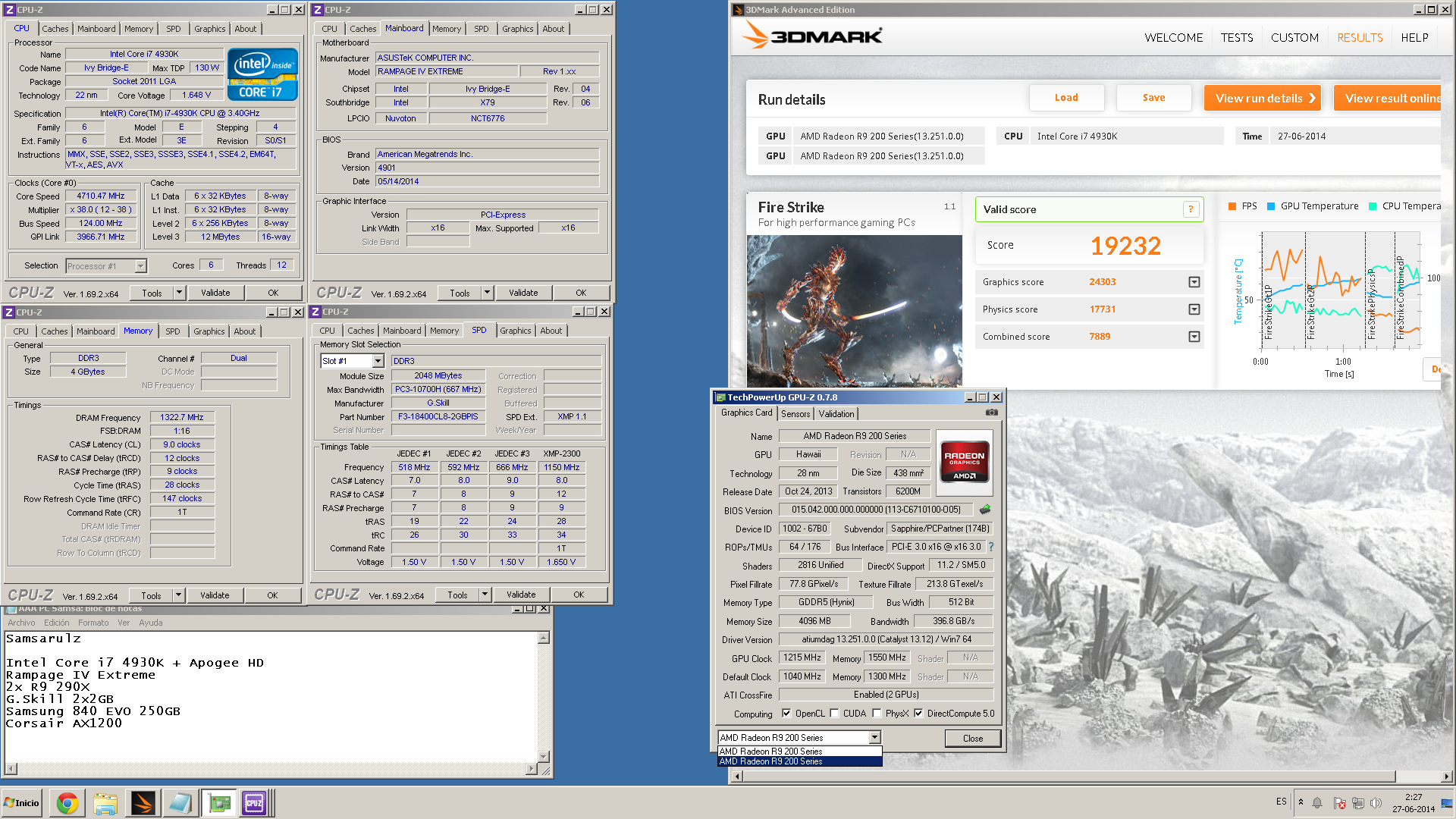
Task: Click the Notepad text area
Action: coord(271,696)
